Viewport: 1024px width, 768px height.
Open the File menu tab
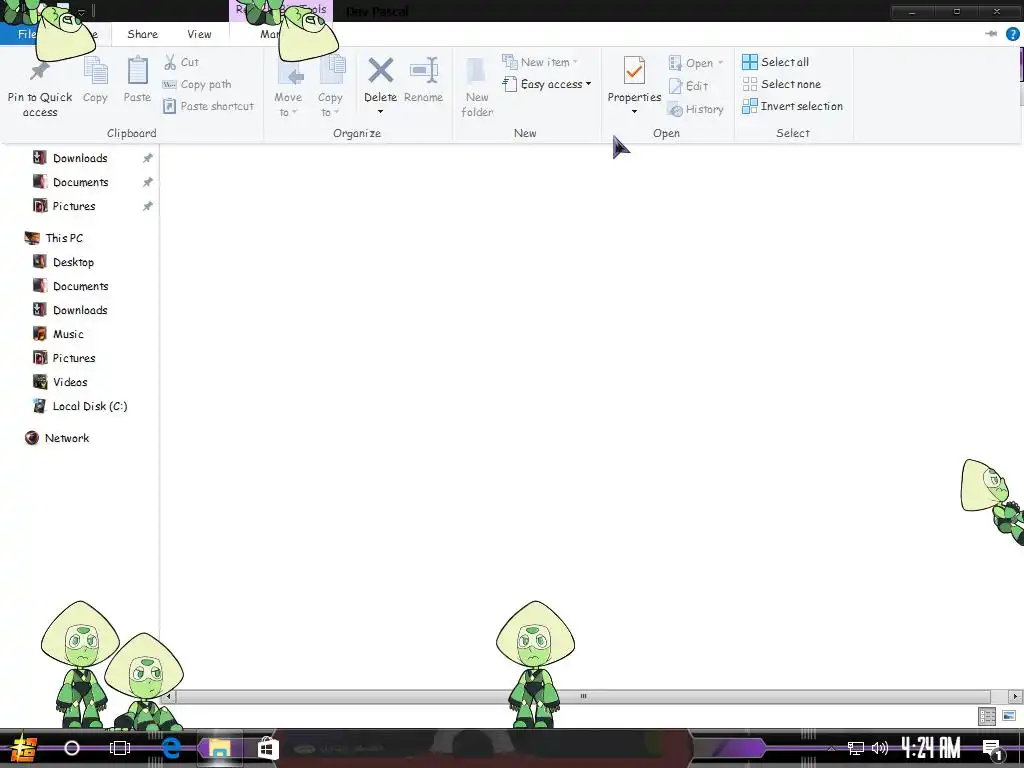(27, 34)
